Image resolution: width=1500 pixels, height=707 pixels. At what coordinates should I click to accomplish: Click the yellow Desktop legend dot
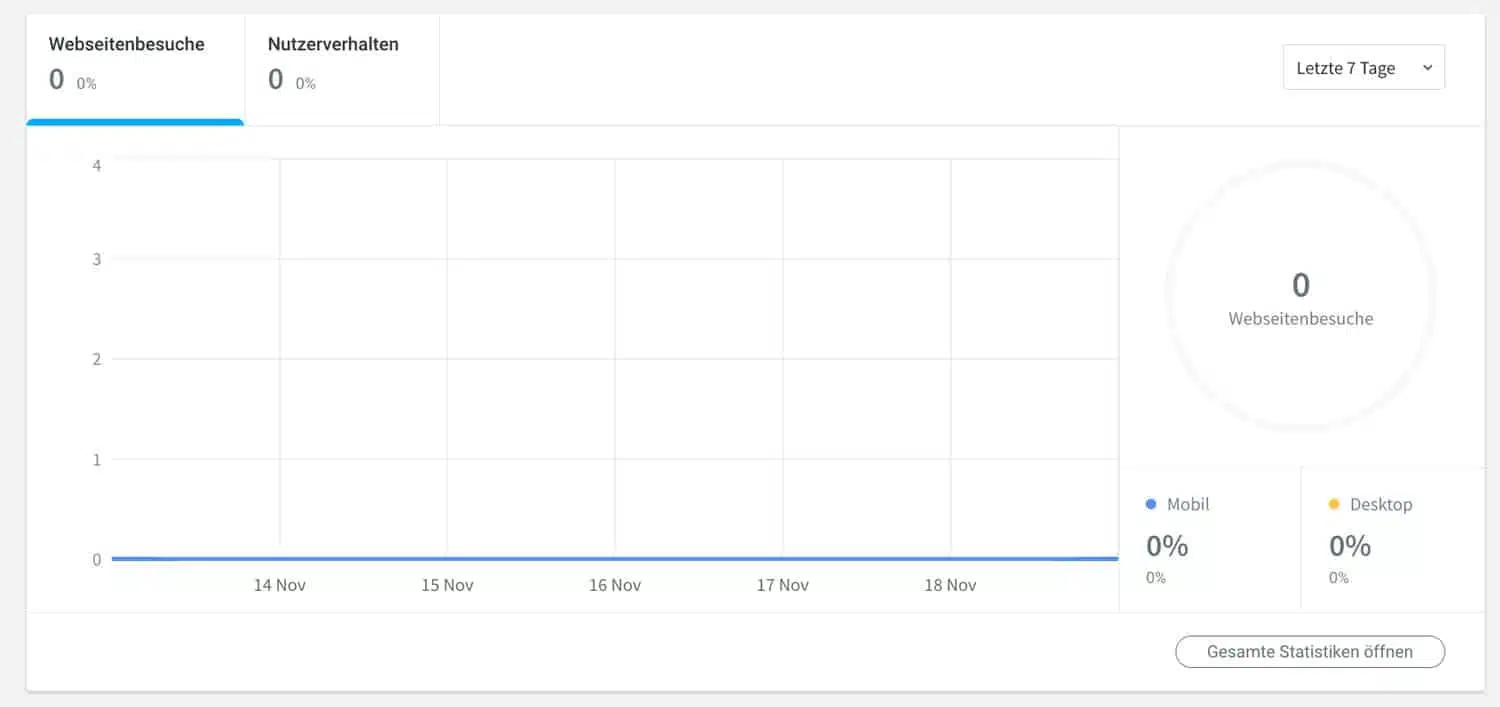coord(1333,505)
